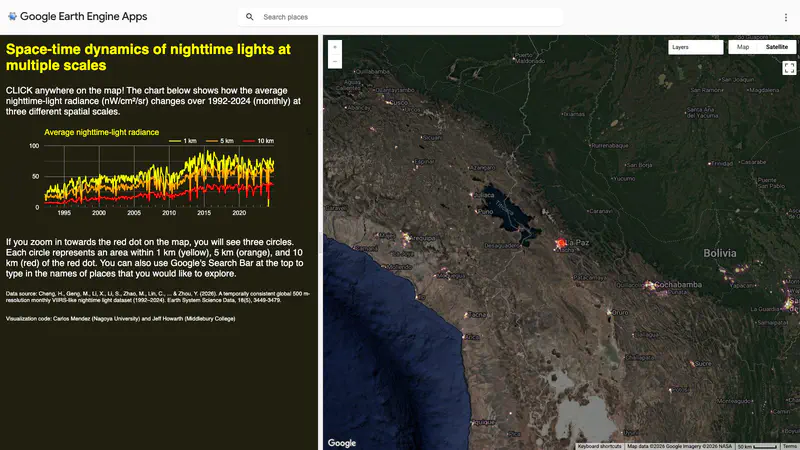Click the nighttime-light radiance chart area
Image resolution: width=800 pixels, height=450 pixels.
point(159,176)
